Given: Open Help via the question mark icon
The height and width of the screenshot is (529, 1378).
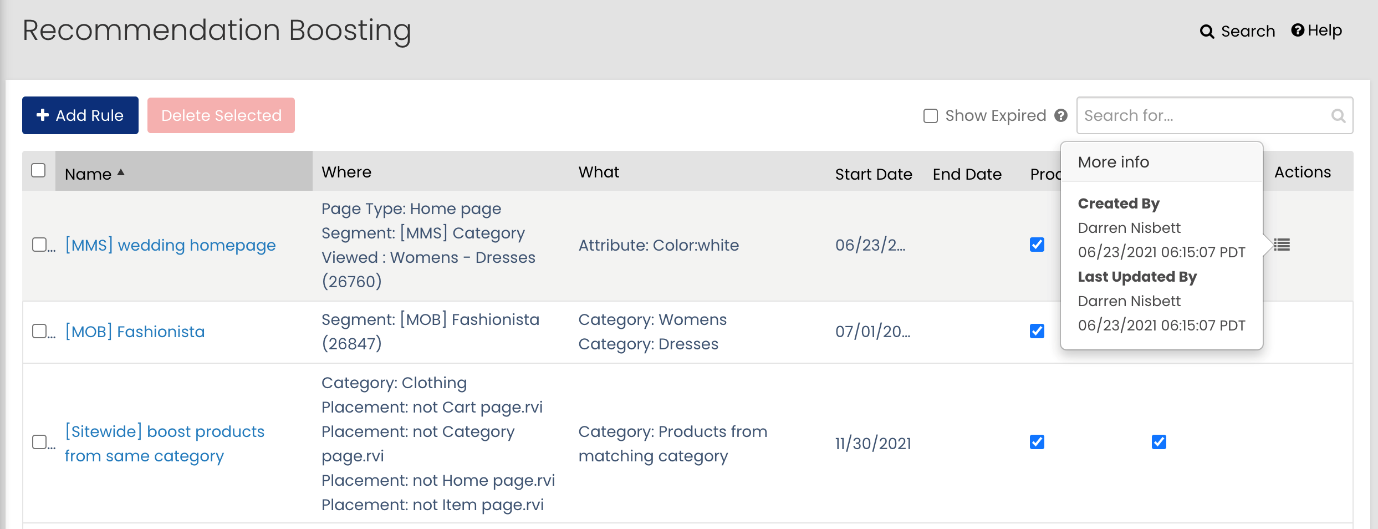Looking at the screenshot, I should [1298, 30].
